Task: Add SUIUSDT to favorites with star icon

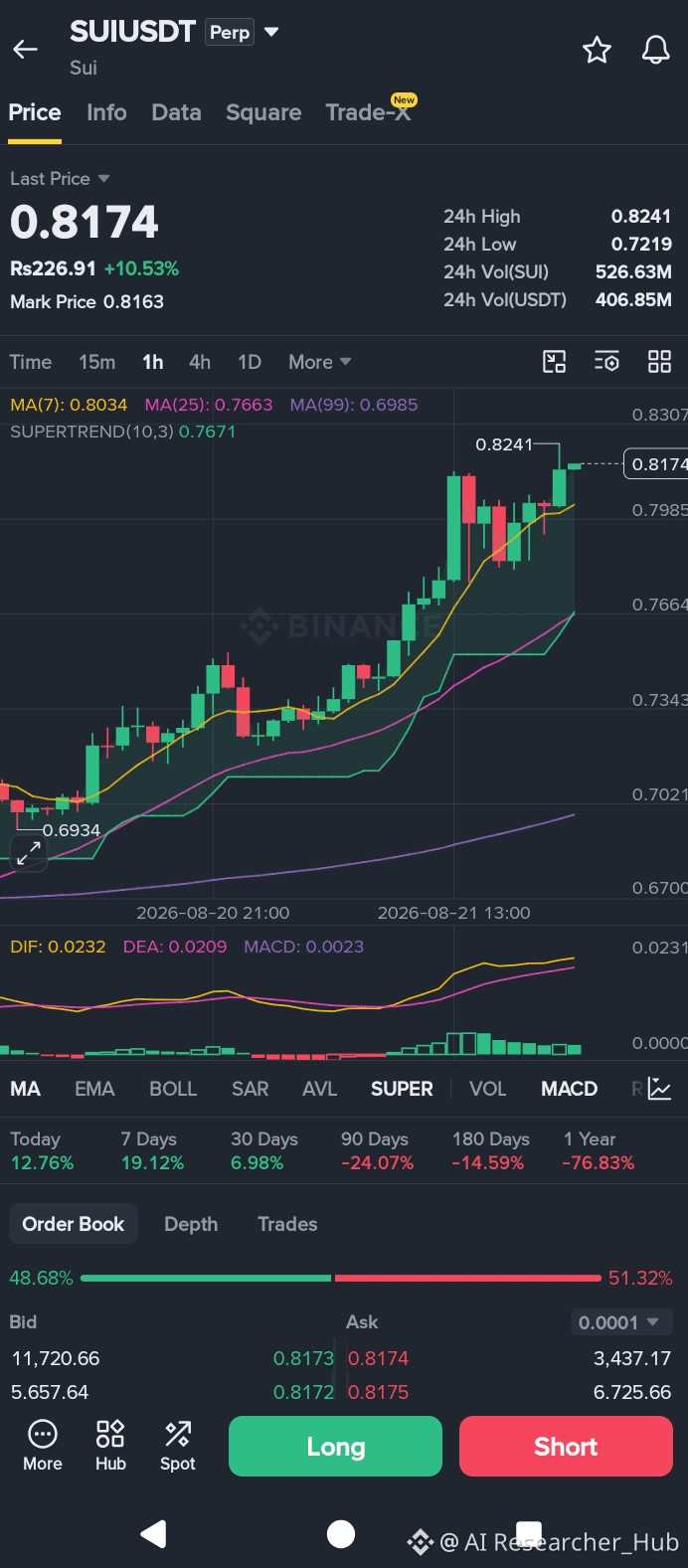Action: click(x=597, y=50)
